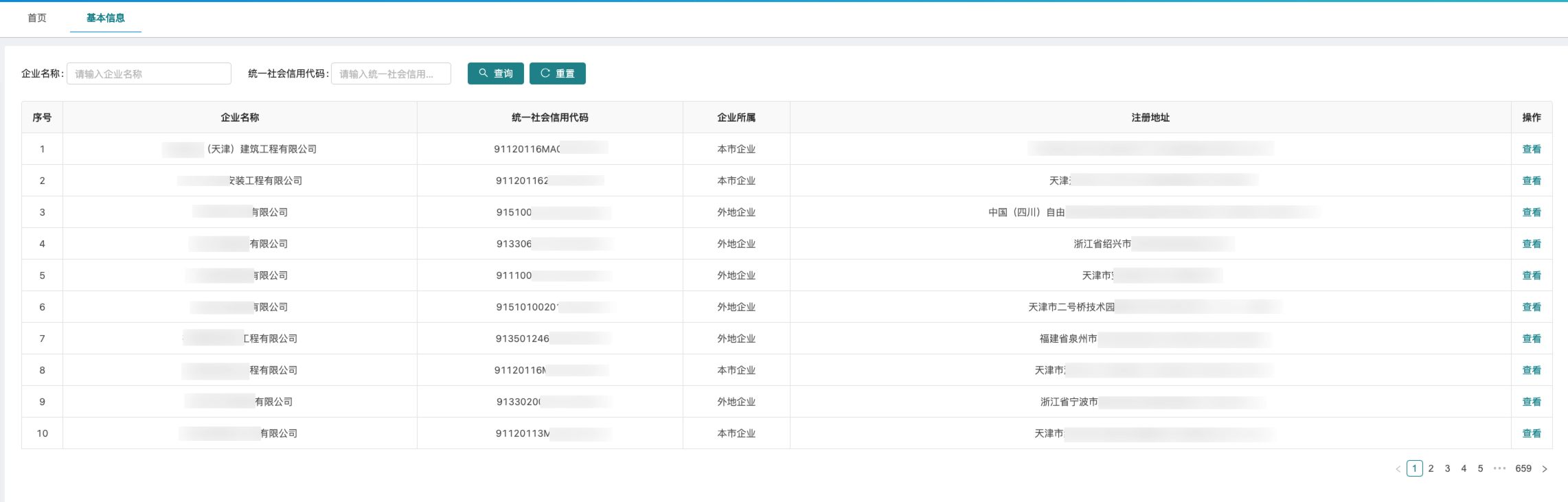Screen dimensions: 1568x502
Task: Jump to page 2
Action: pyautogui.click(x=1431, y=468)
